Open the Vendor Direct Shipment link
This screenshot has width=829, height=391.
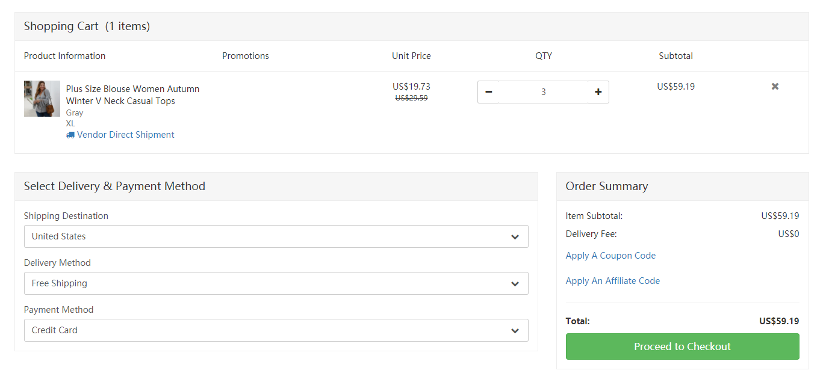125,135
